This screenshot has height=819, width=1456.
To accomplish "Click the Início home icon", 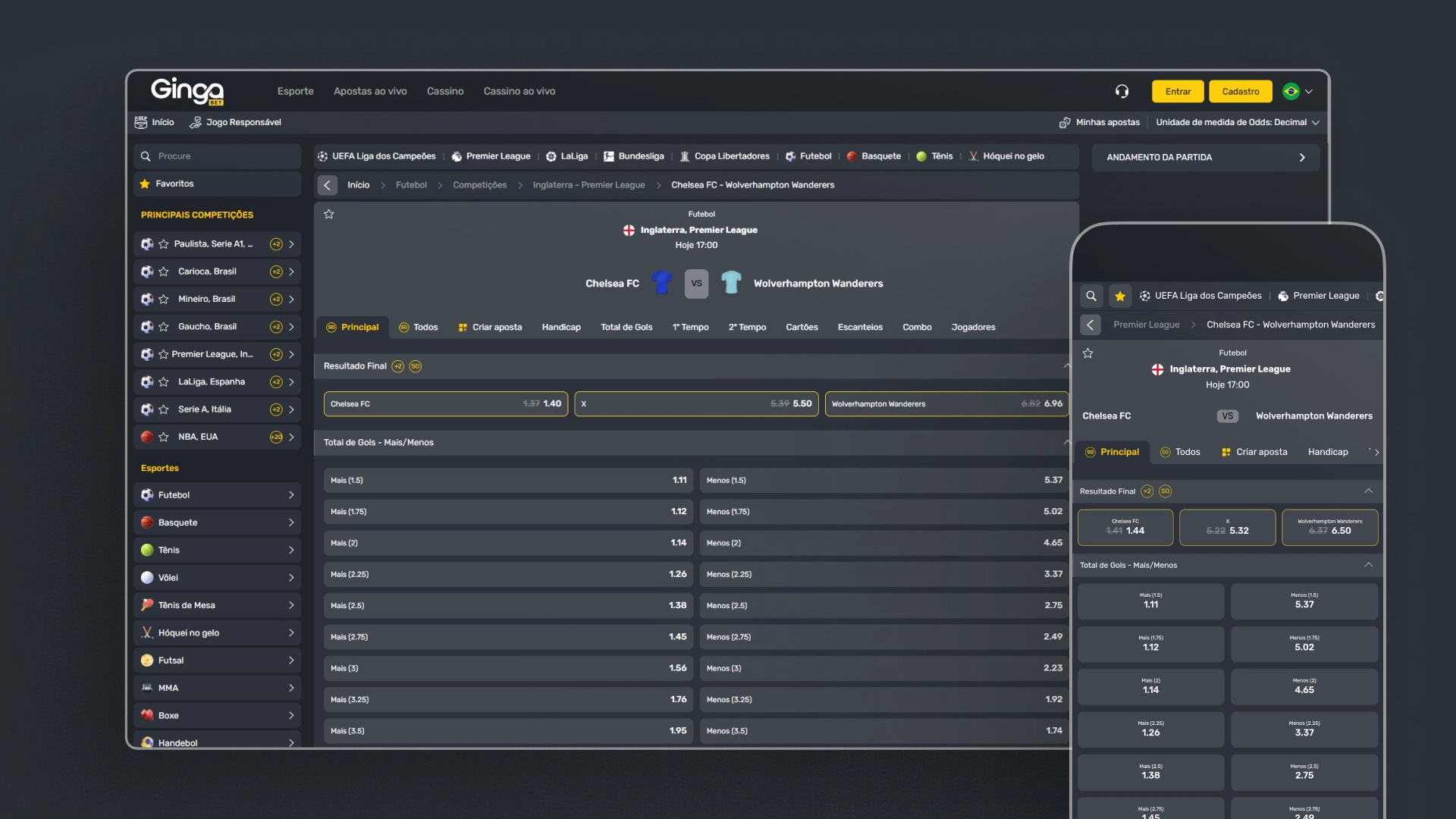I will [141, 122].
